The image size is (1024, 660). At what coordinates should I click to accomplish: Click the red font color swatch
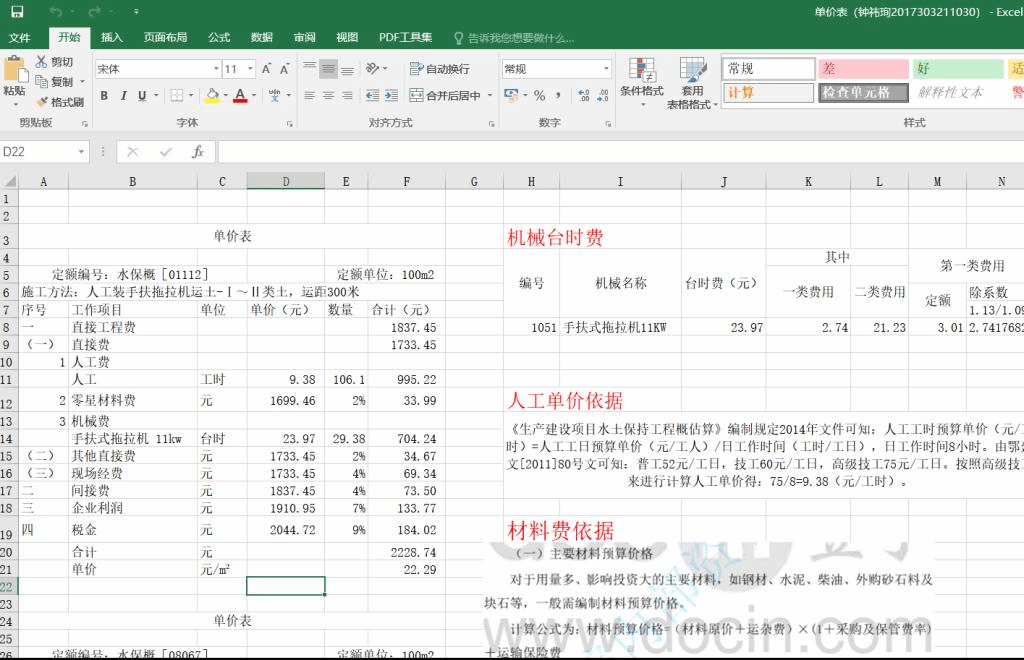tap(240, 100)
